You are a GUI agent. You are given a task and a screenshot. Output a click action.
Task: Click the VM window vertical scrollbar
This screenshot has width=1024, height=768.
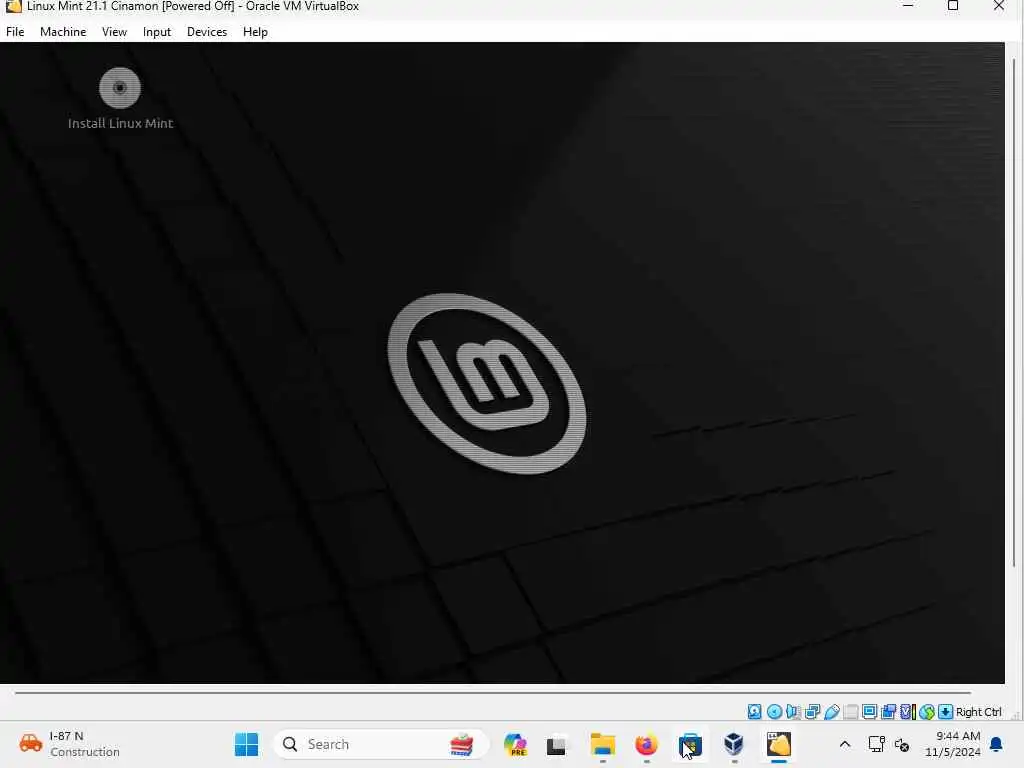1014,312
